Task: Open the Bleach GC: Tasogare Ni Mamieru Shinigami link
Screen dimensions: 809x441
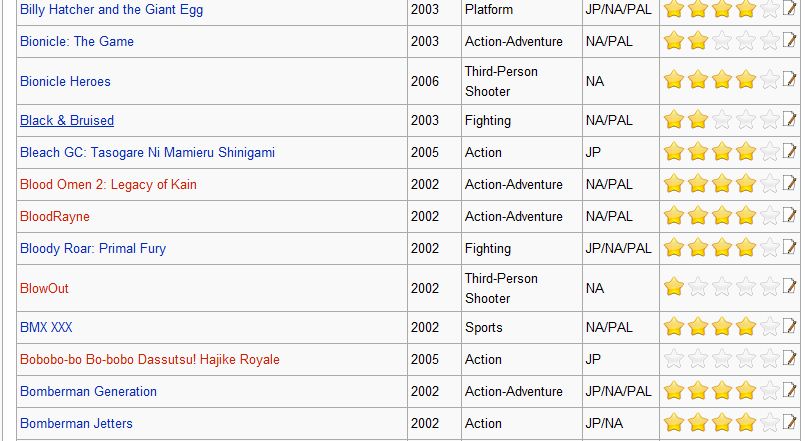Action: point(147,153)
